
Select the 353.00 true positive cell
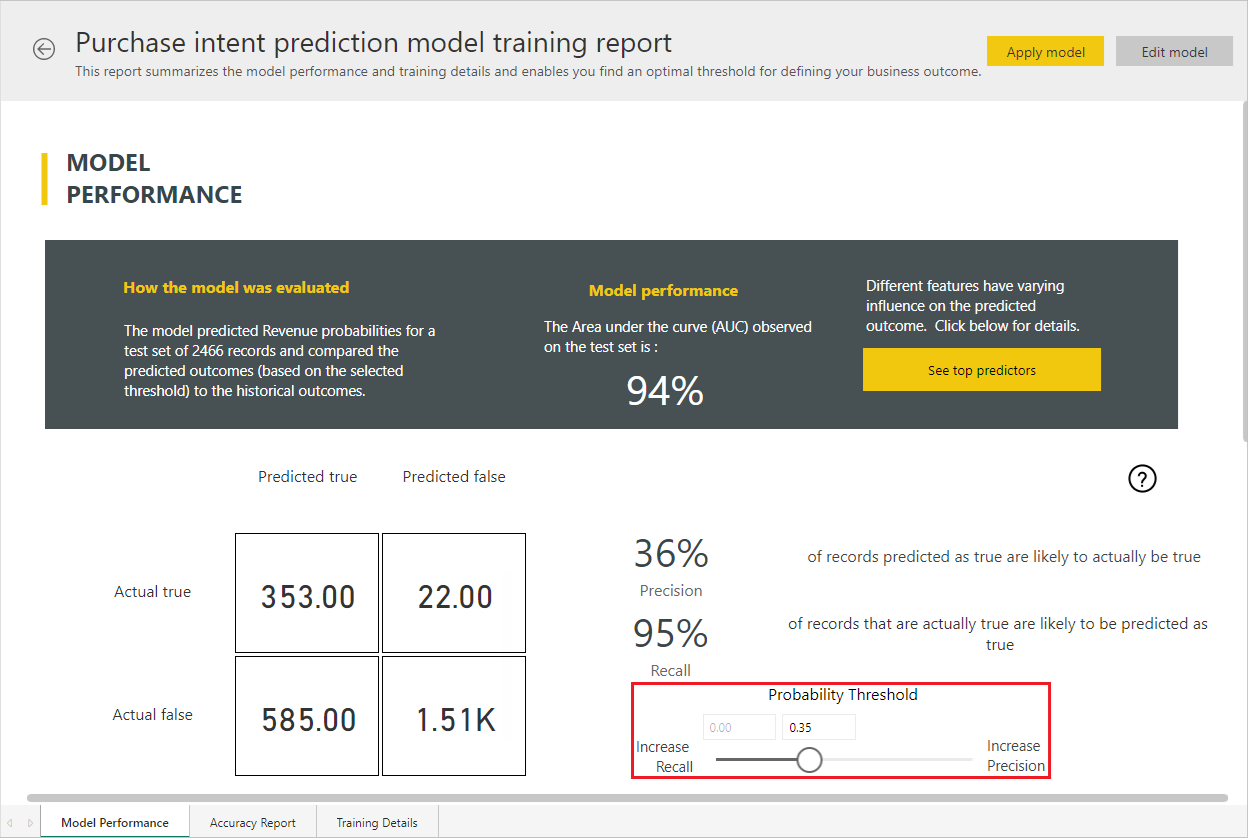tap(307, 593)
